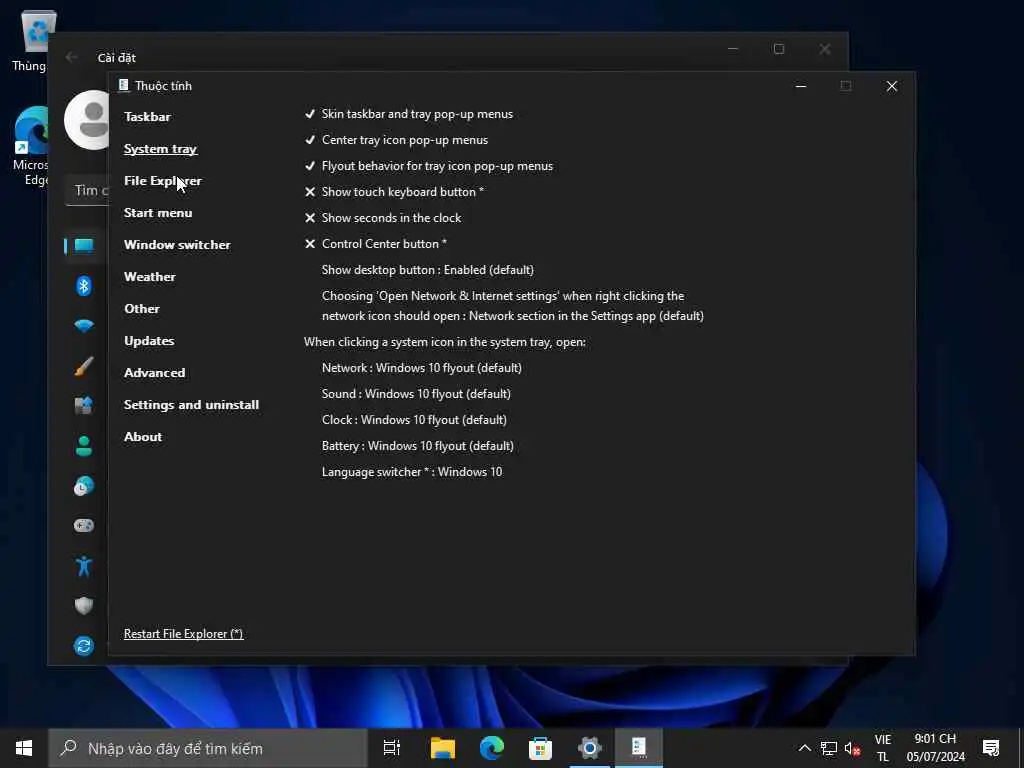
Task: Open Apps icon in Cài đặt sidebar
Action: (x=84, y=406)
